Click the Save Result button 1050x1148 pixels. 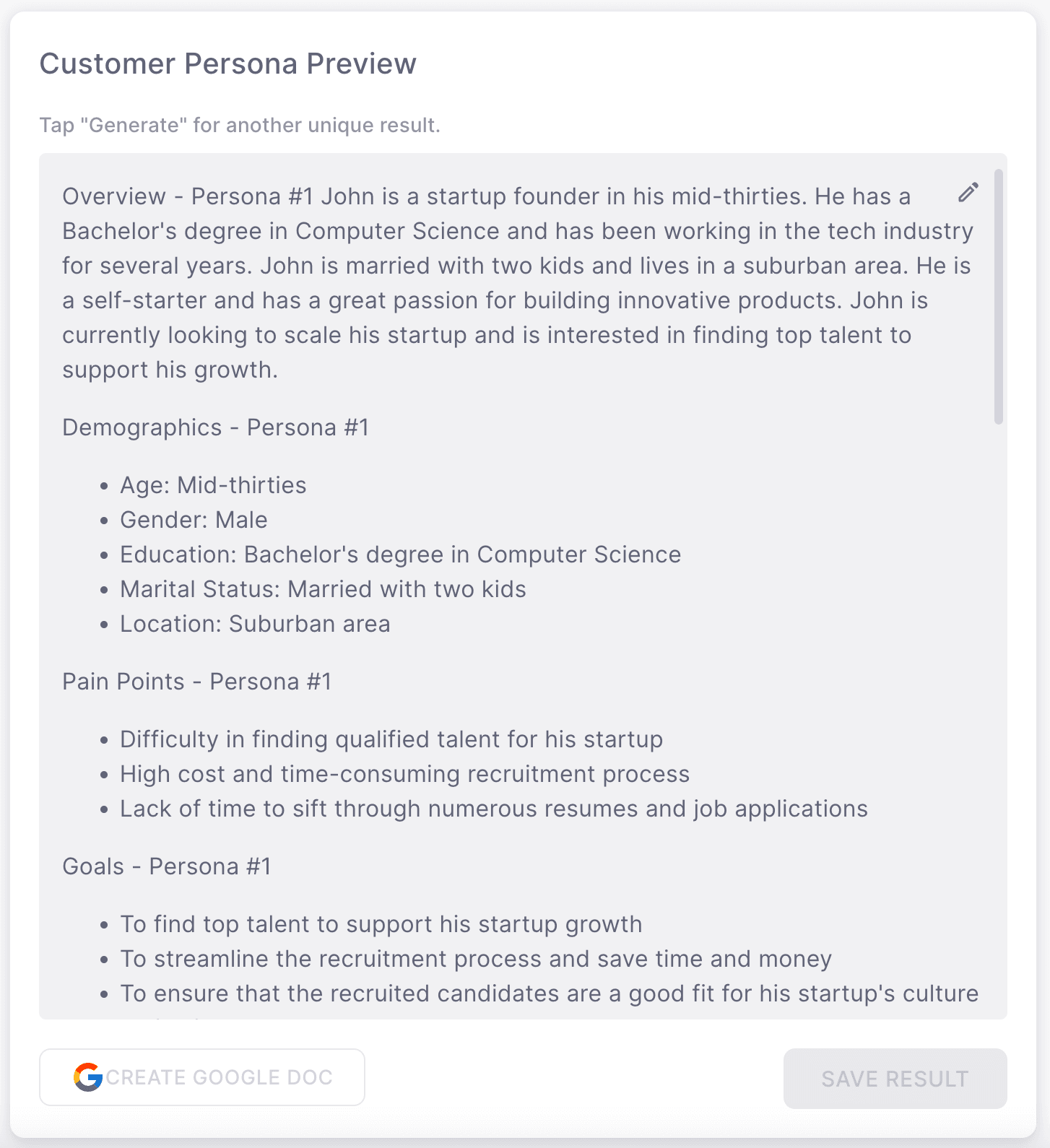tap(895, 1079)
